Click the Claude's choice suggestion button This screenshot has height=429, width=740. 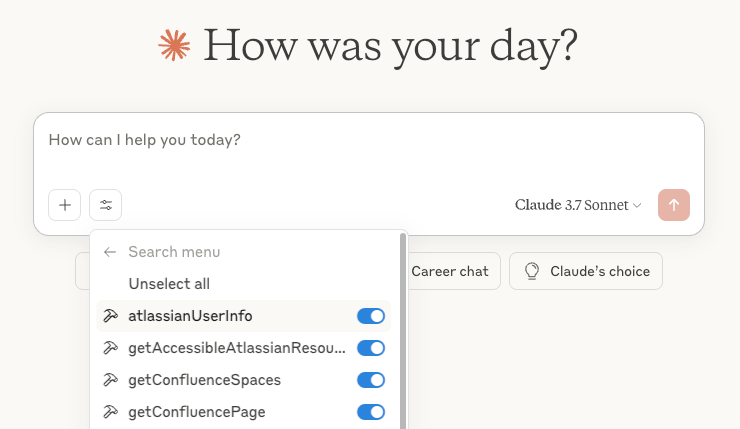click(586, 271)
